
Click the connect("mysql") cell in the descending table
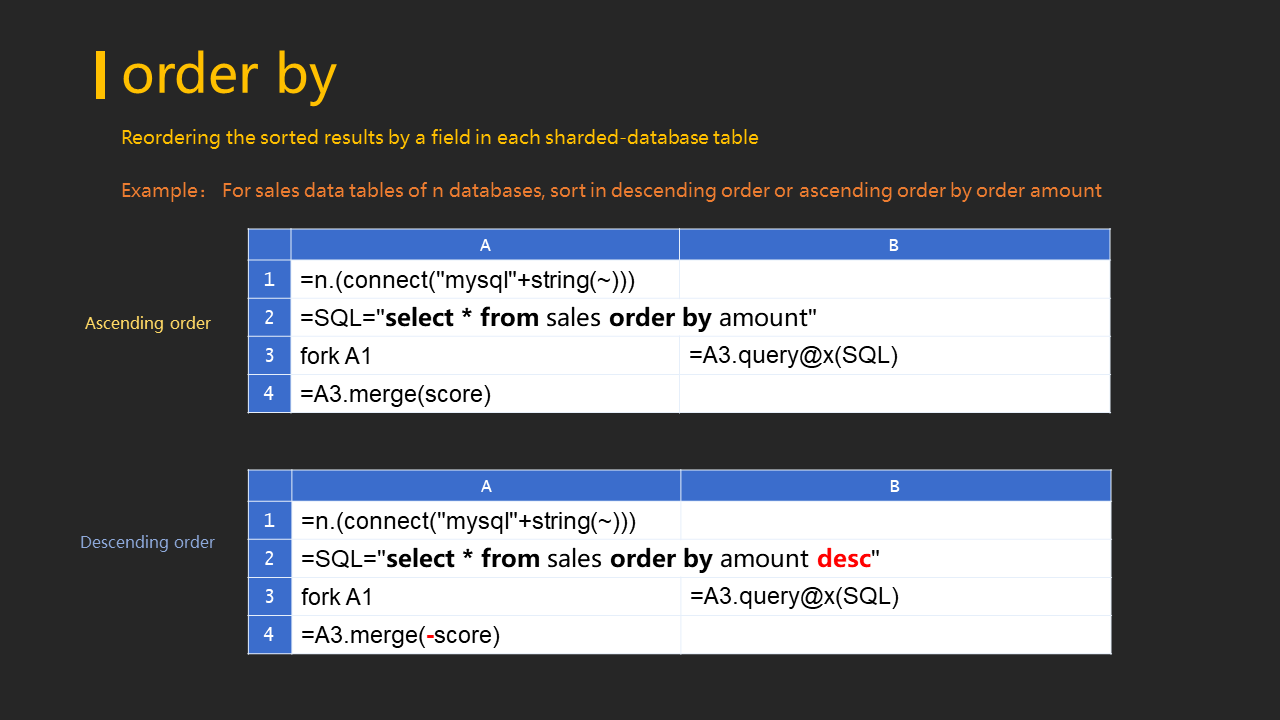[x=486, y=521]
